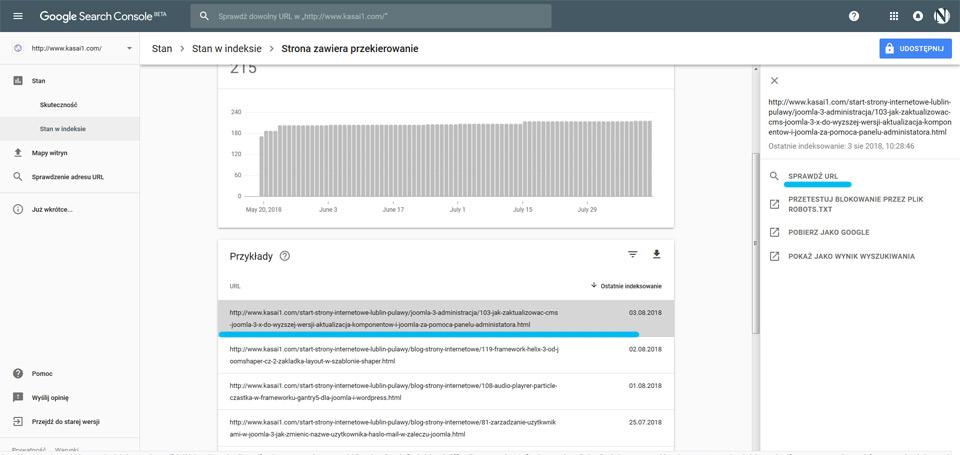Click the magnifier icon beside SPRAWDŹ URL

[x=774, y=176]
